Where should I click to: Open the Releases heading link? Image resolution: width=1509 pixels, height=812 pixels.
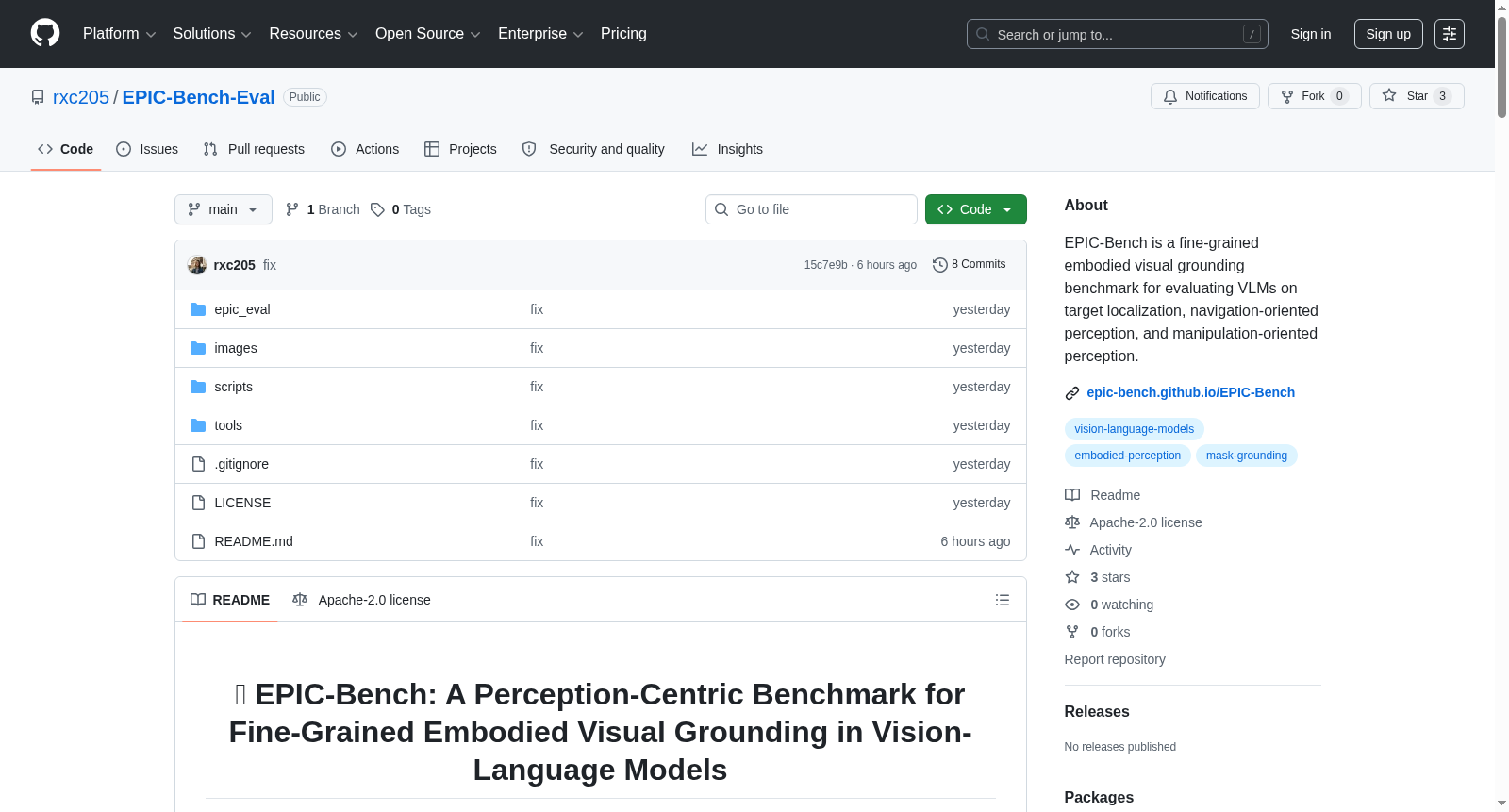coord(1097,712)
